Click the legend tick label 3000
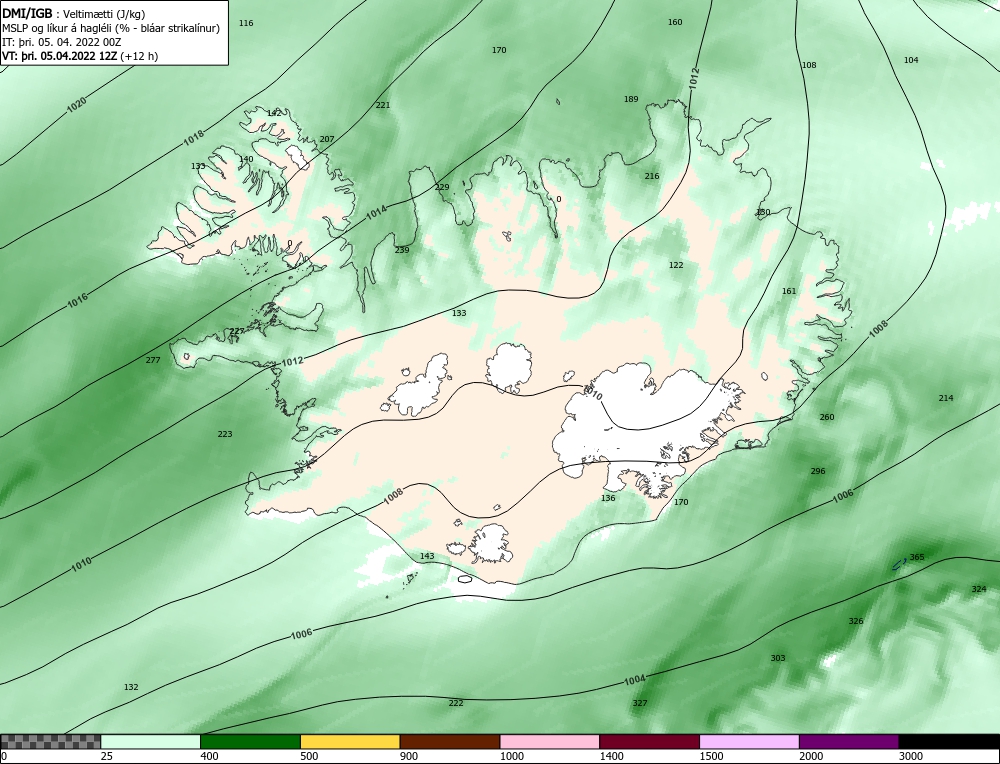 point(911,756)
